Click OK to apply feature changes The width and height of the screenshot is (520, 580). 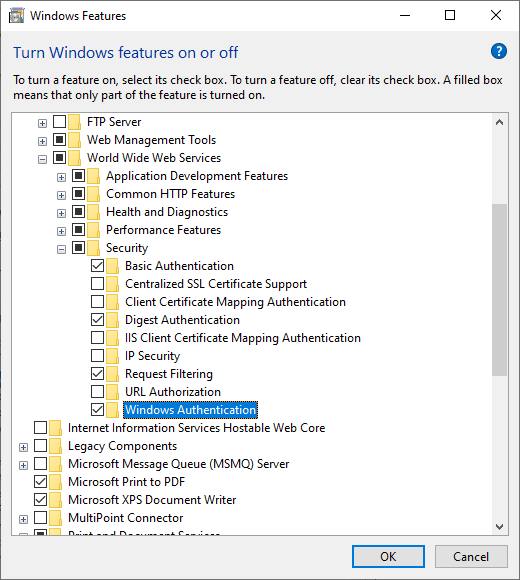(x=388, y=556)
